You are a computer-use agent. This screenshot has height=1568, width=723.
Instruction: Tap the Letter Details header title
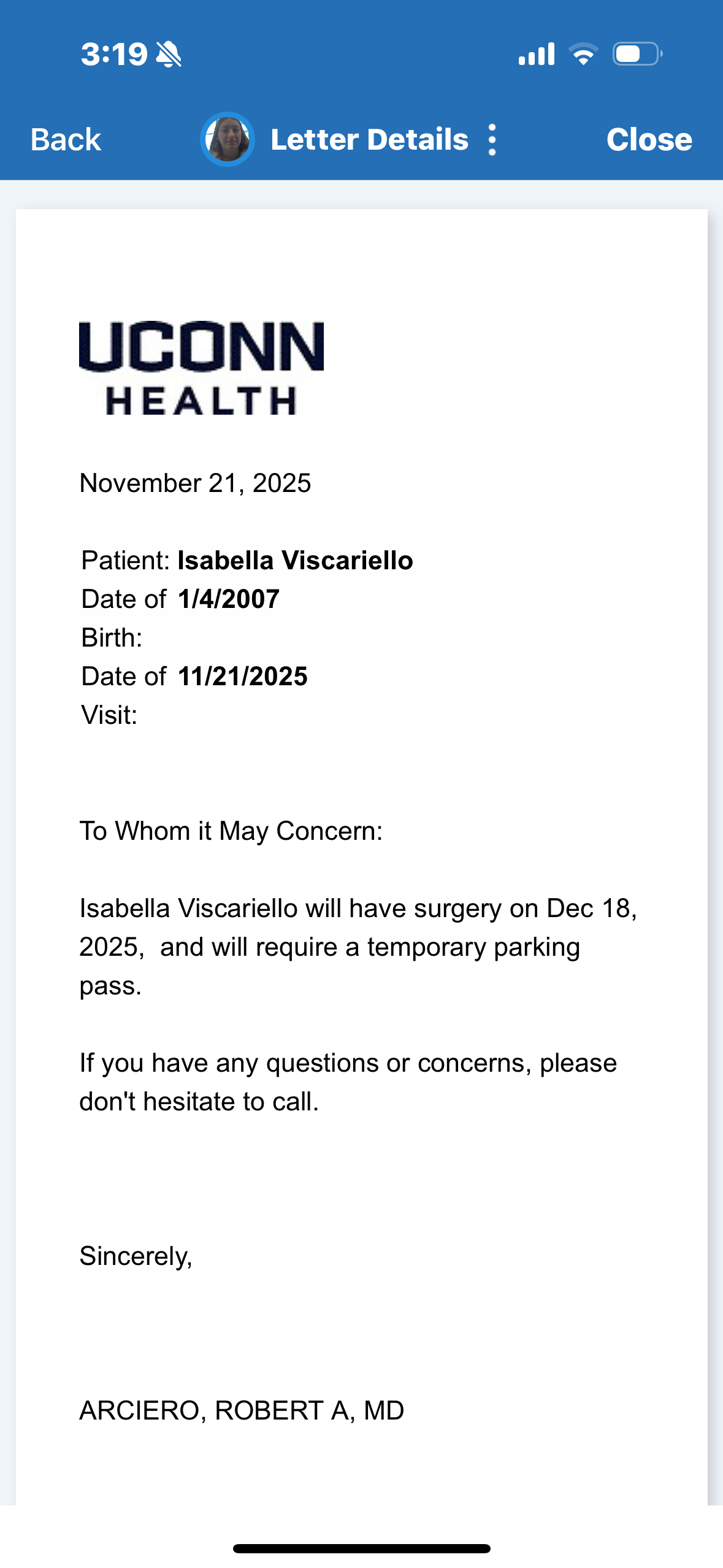(x=369, y=140)
